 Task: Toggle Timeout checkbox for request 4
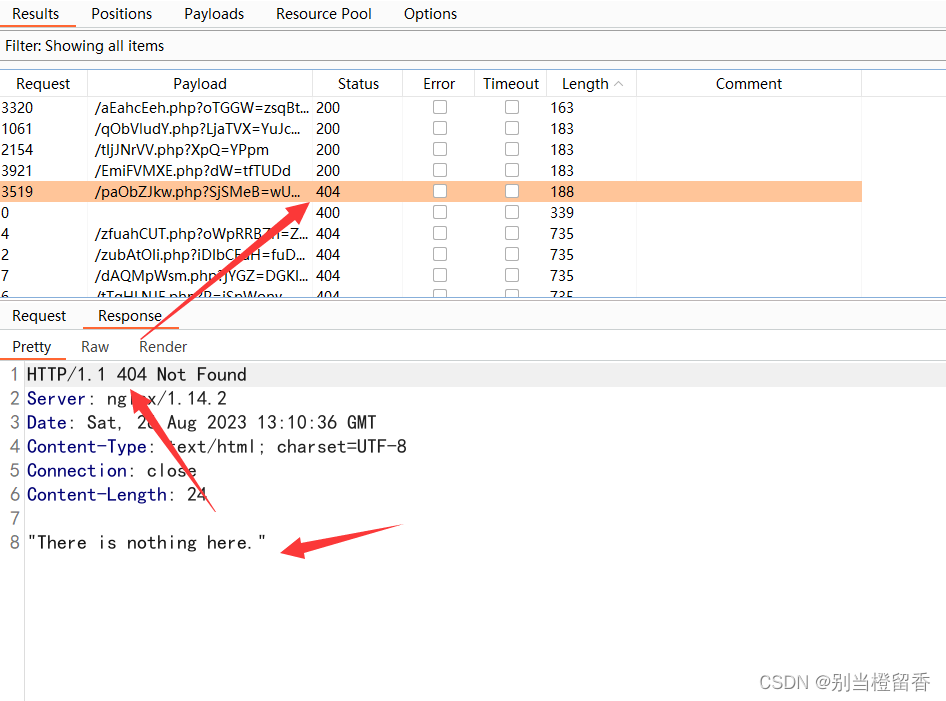point(512,233)
